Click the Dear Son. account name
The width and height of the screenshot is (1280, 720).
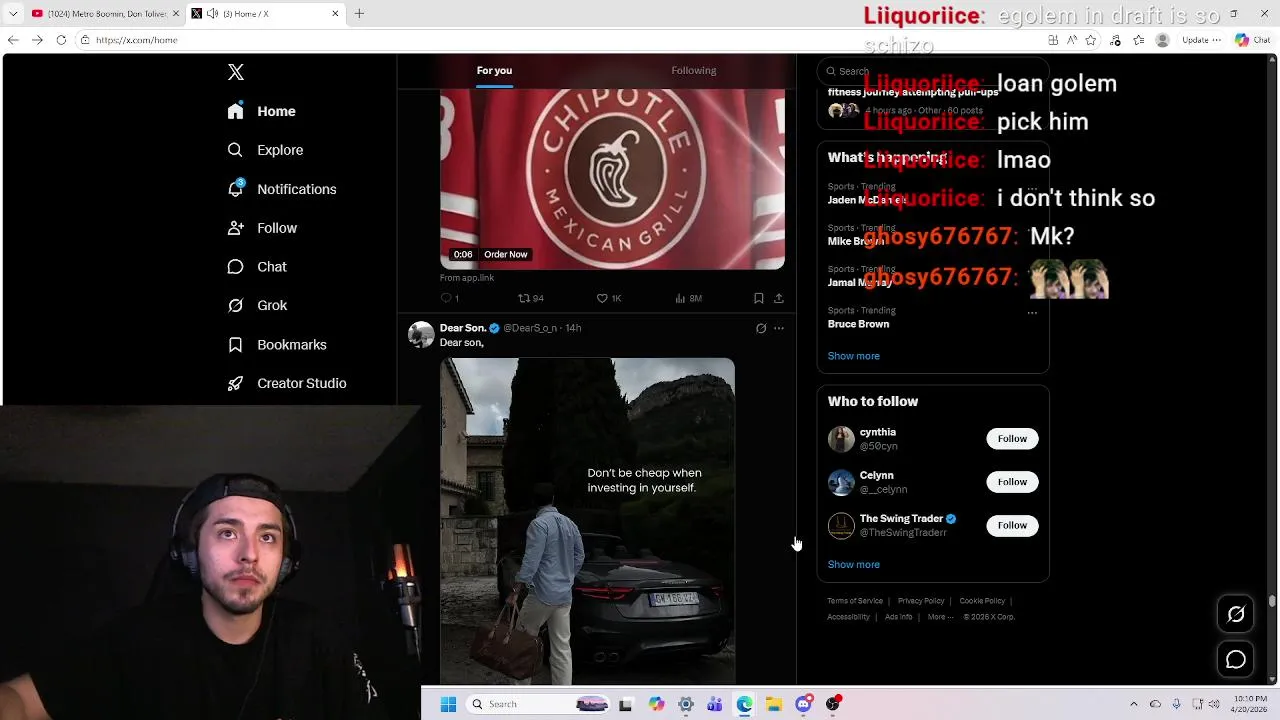tap(463, 328)
